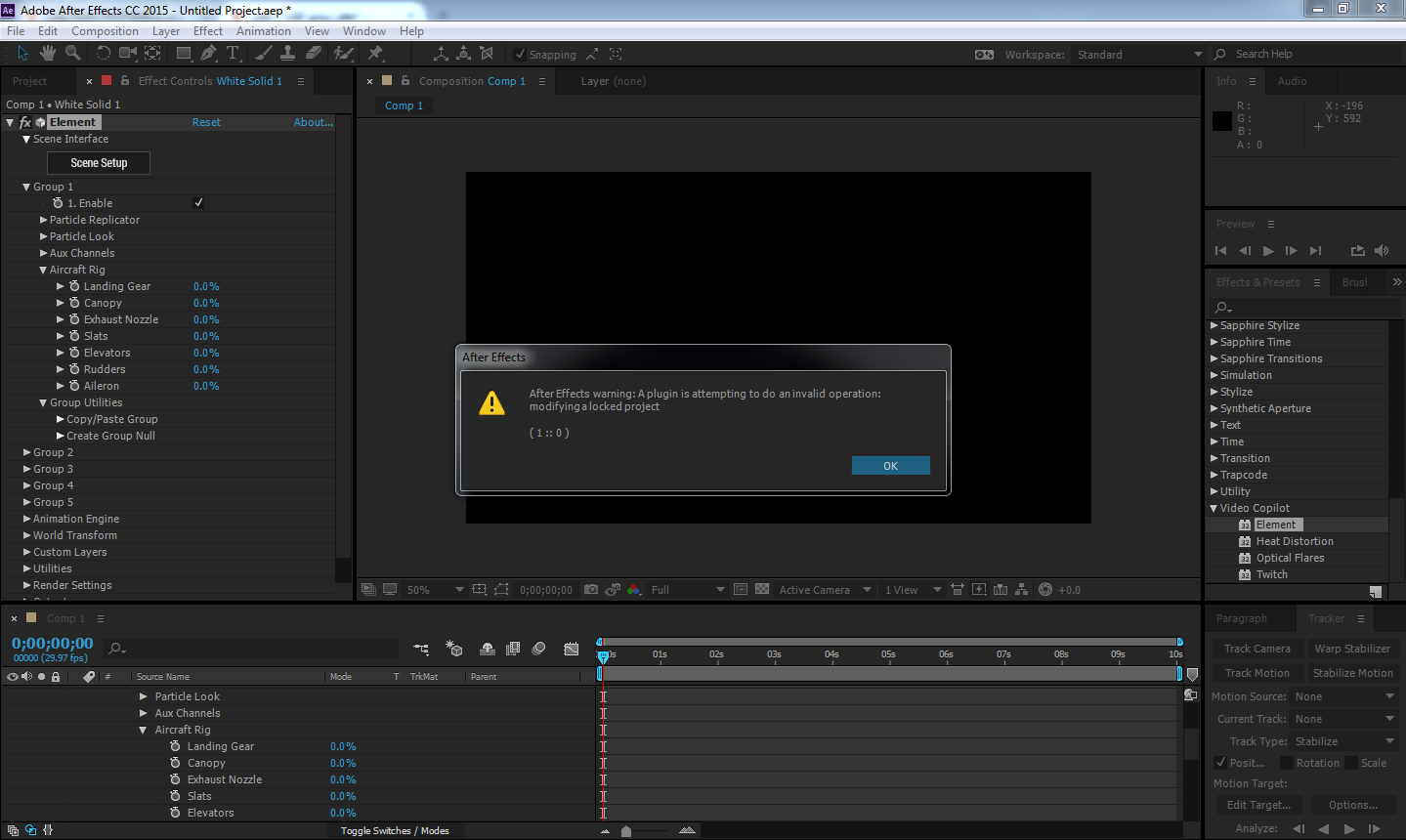Toggle the Transparency Grid in the viewer
Viewport: 1406px width, 840px height.
click(762, 590)
